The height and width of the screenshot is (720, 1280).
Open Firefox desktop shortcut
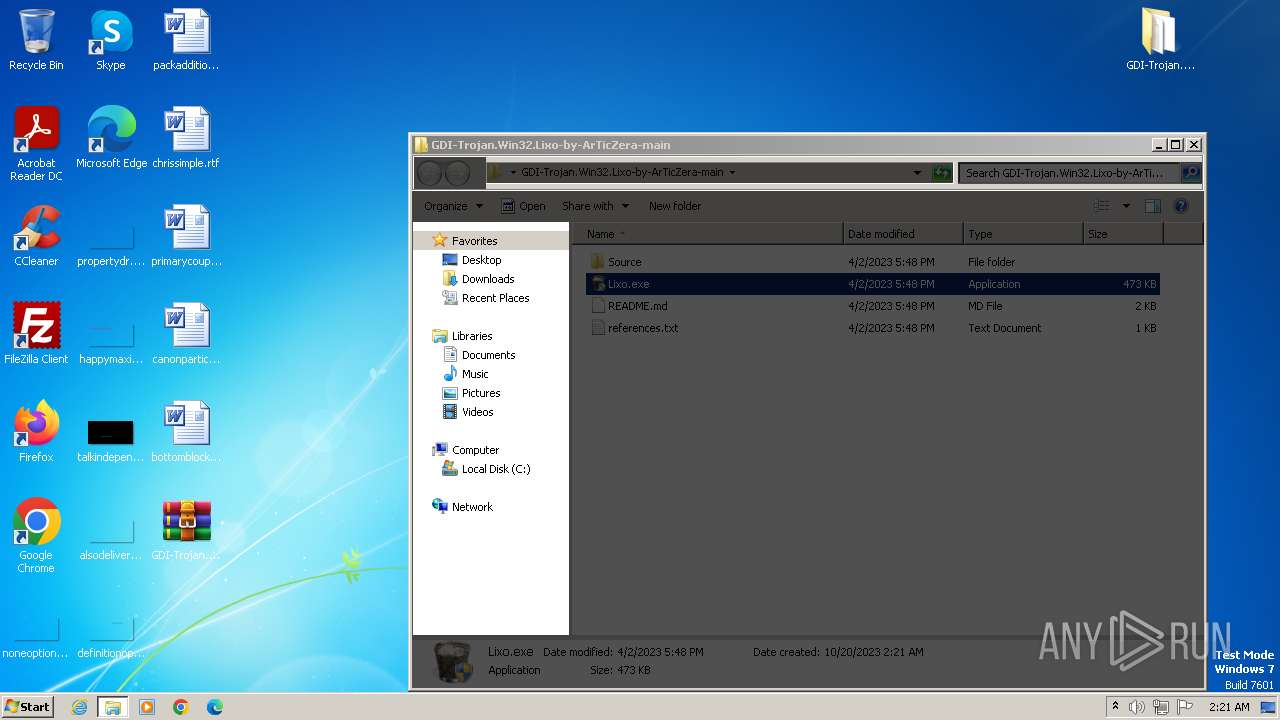tap(36, 432)
